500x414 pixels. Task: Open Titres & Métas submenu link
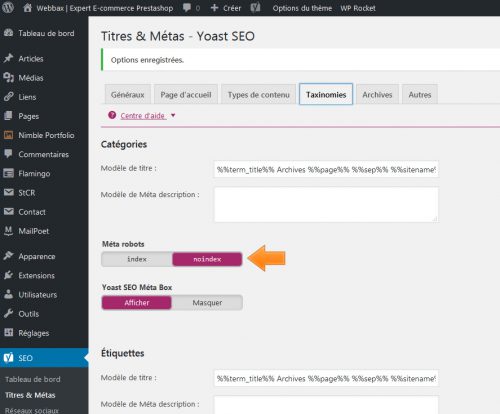coord(30,395)
